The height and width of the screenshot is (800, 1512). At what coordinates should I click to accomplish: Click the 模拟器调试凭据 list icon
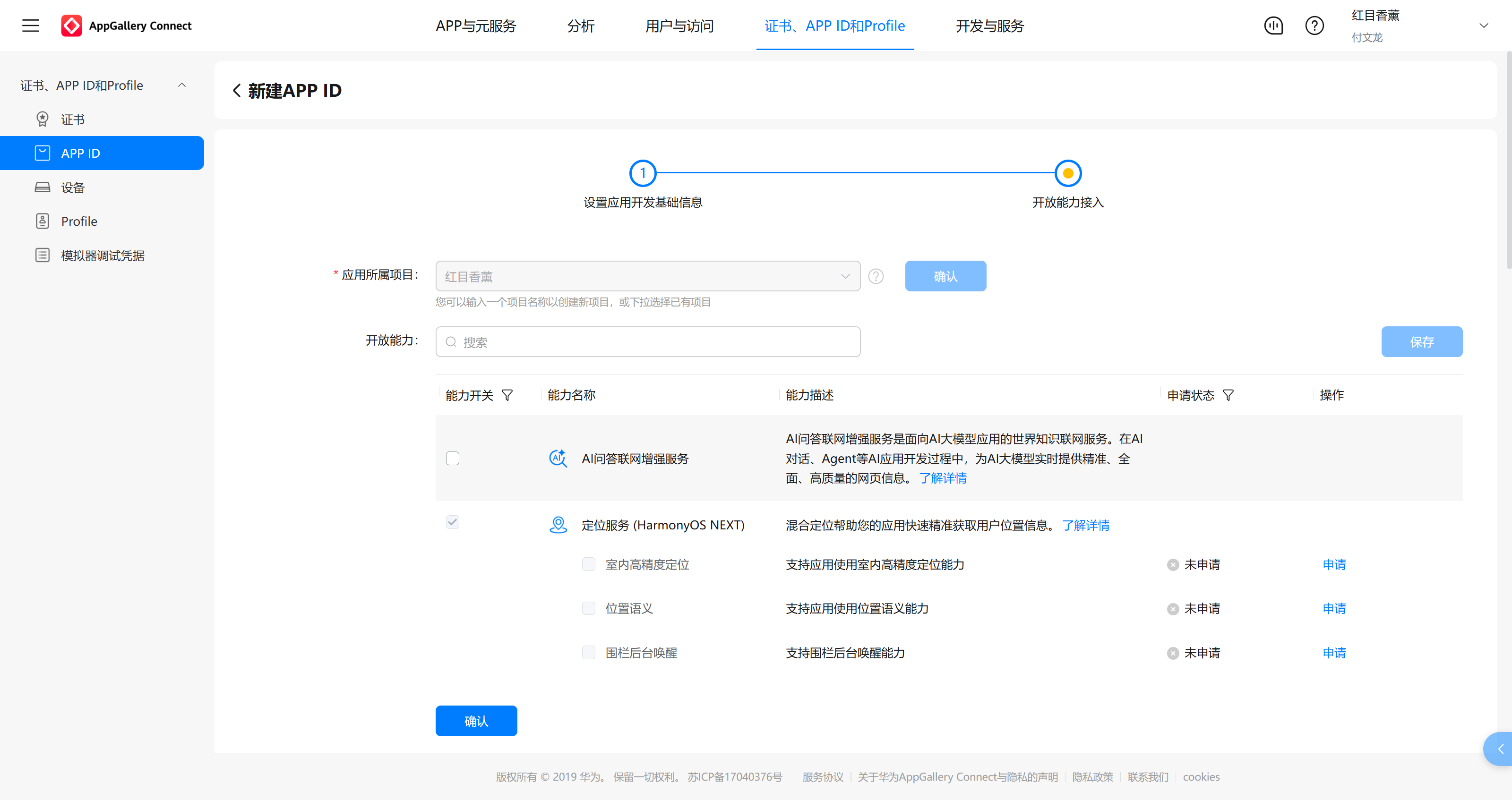(42, 255)
